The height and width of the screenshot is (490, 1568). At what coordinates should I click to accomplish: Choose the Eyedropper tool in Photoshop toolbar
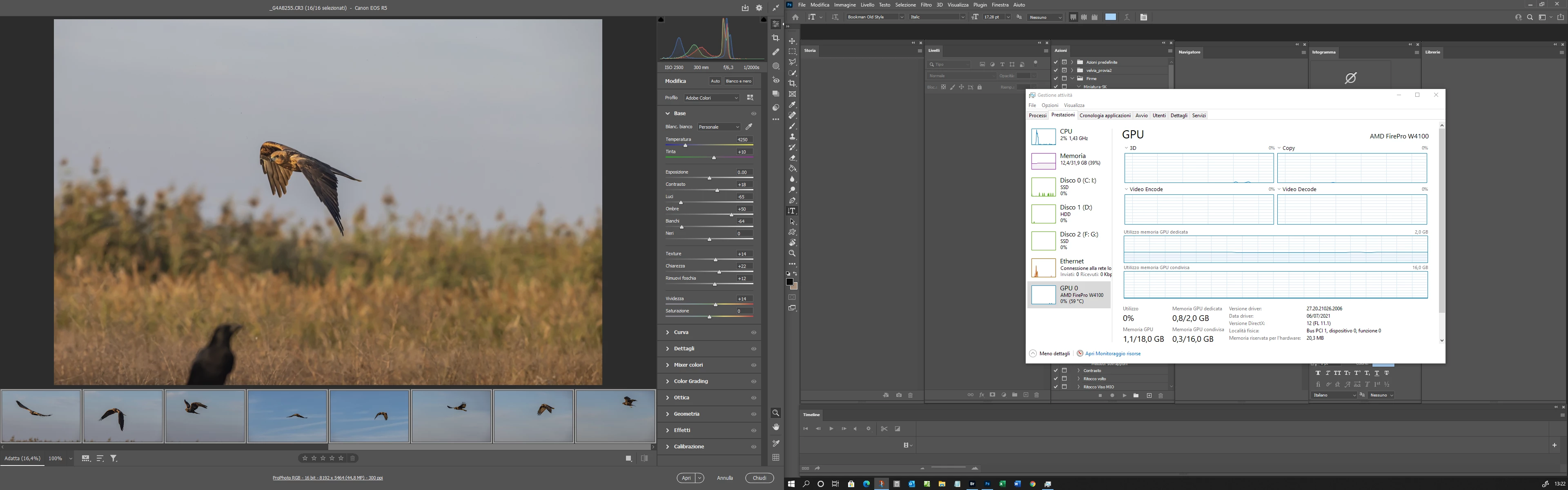[792, 105]
